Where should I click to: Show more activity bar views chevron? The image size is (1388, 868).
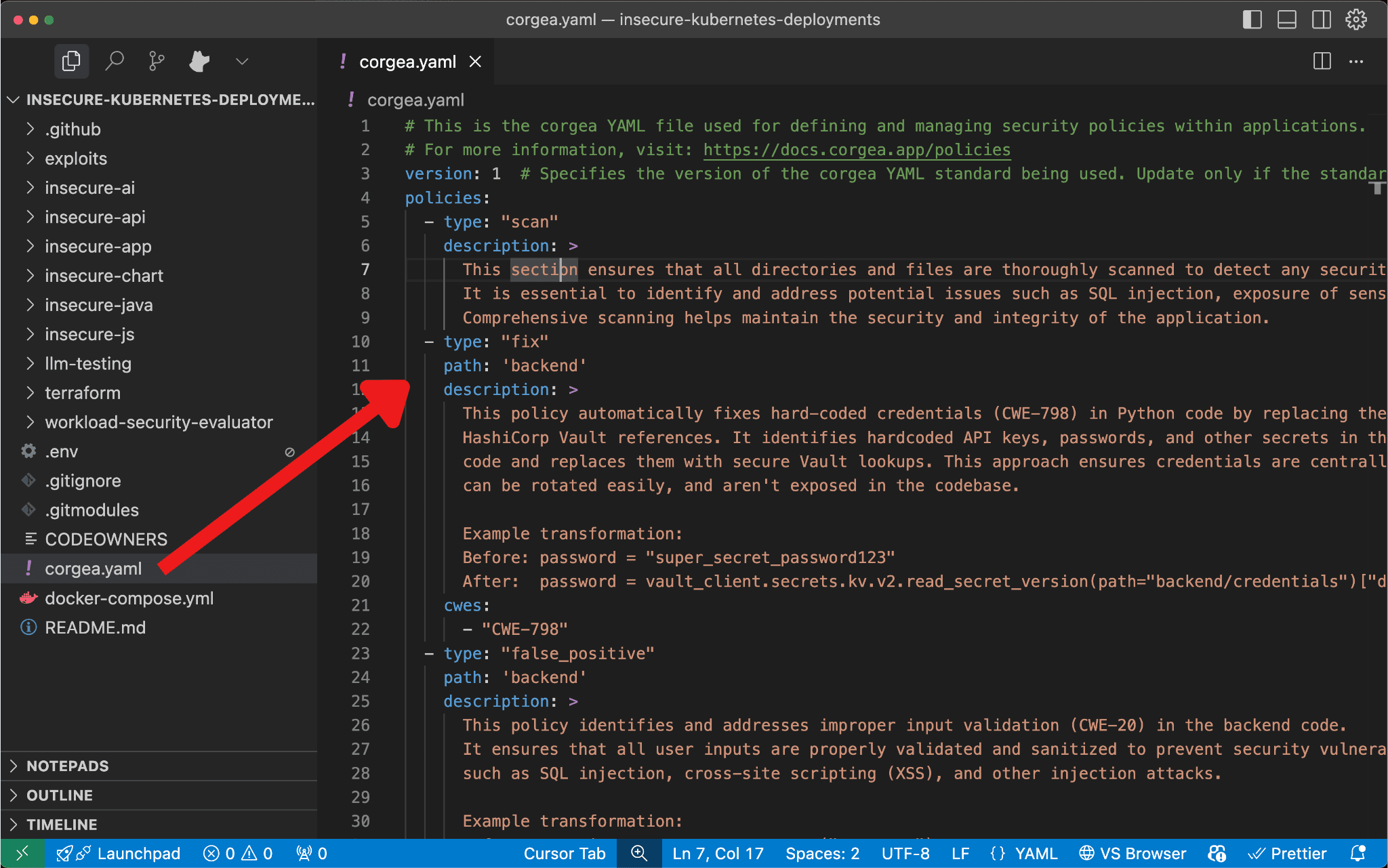[x=242, y=62]
